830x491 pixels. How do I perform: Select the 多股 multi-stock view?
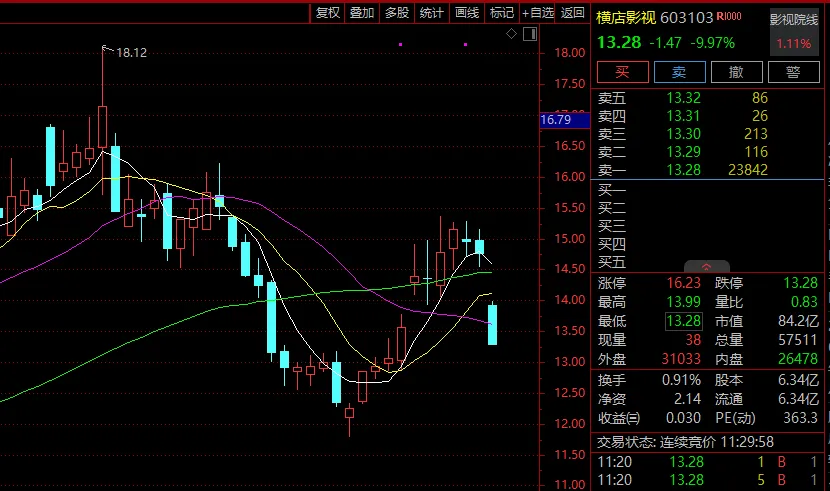coord(396,13)
